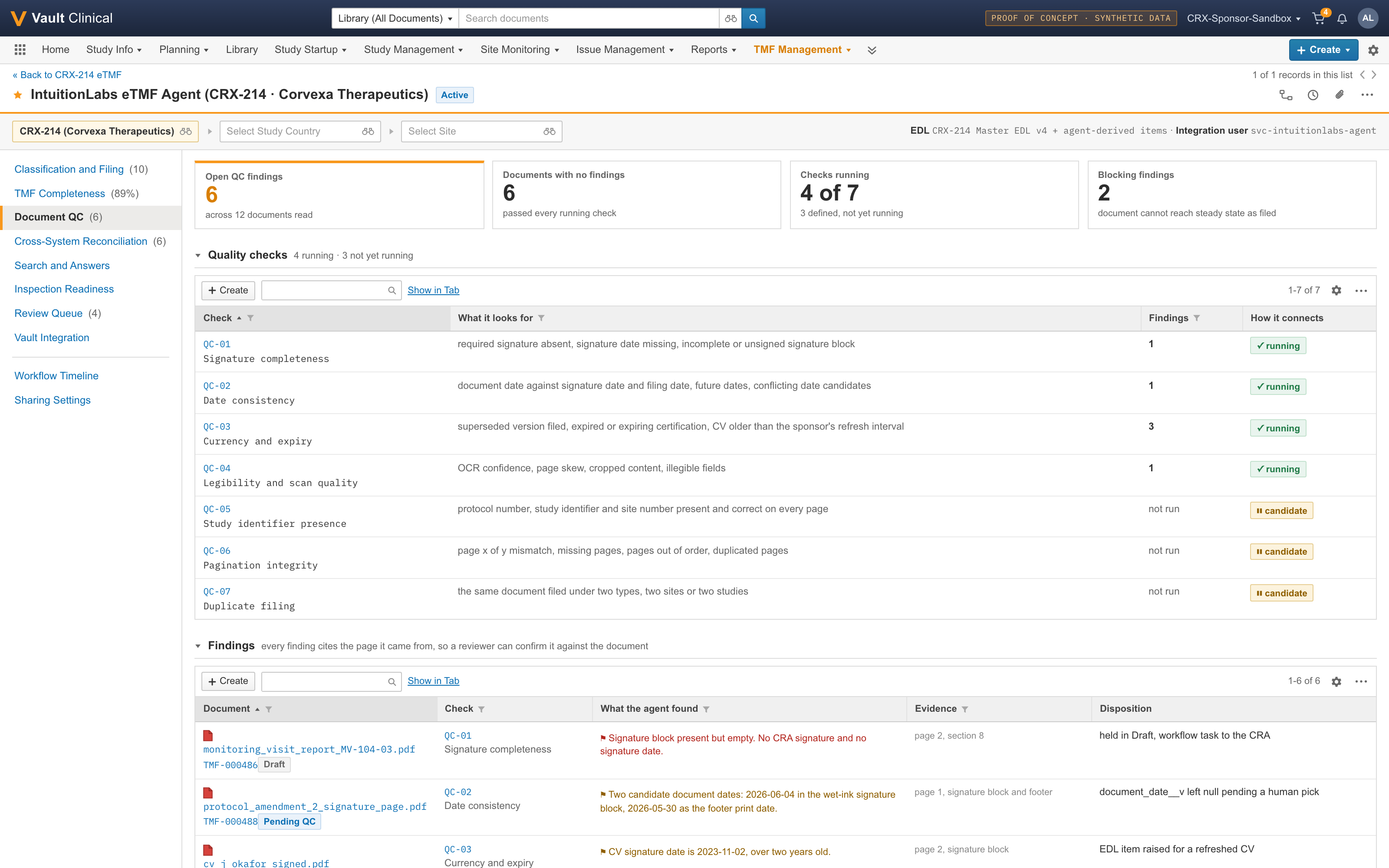The width and height of the screenshot is (1389, 868).
Task: Open the Planning menu
Action: (x=184, y=50)
